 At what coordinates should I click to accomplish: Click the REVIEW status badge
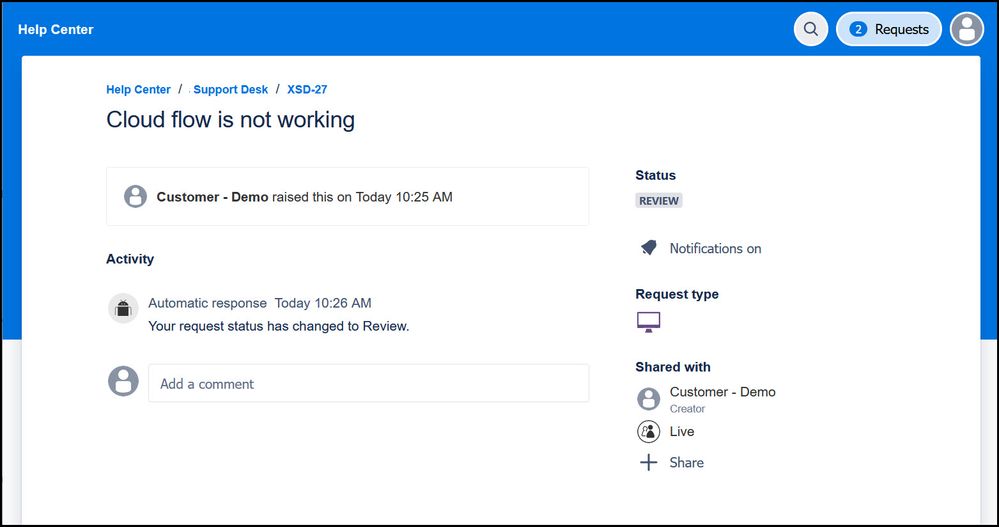(659, 200)
